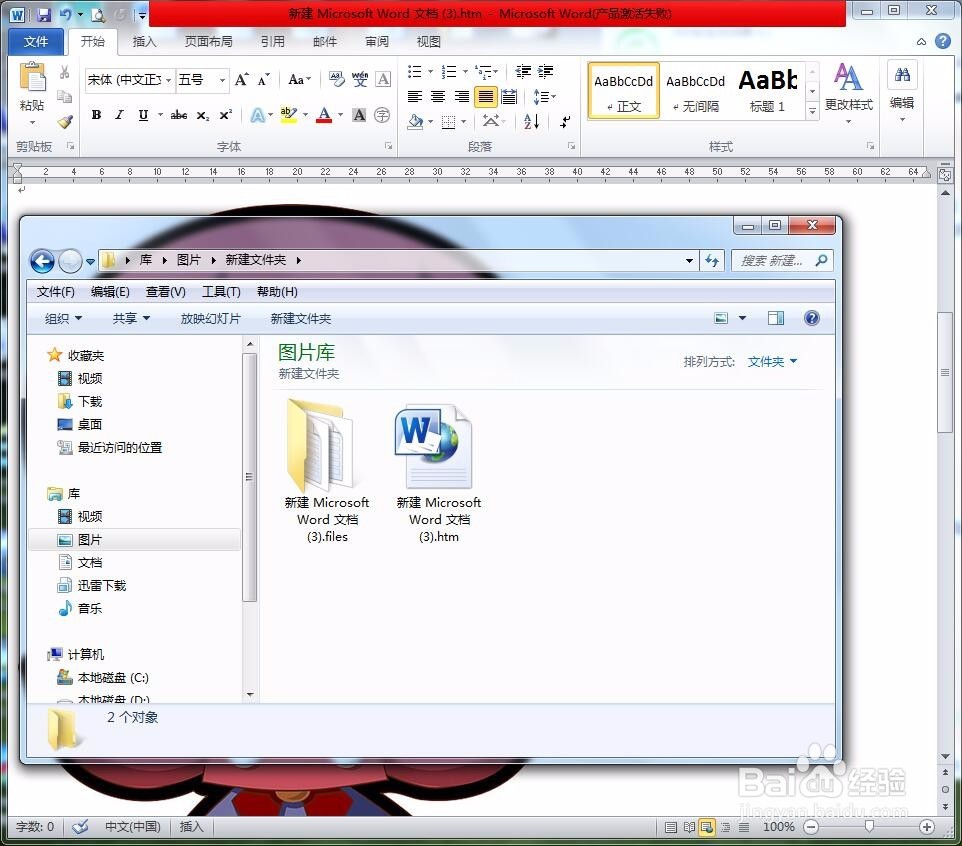Screen dimensions: 962x846
Task: Click the refresh icon beside address bar
Action: [x=712, y=261]
